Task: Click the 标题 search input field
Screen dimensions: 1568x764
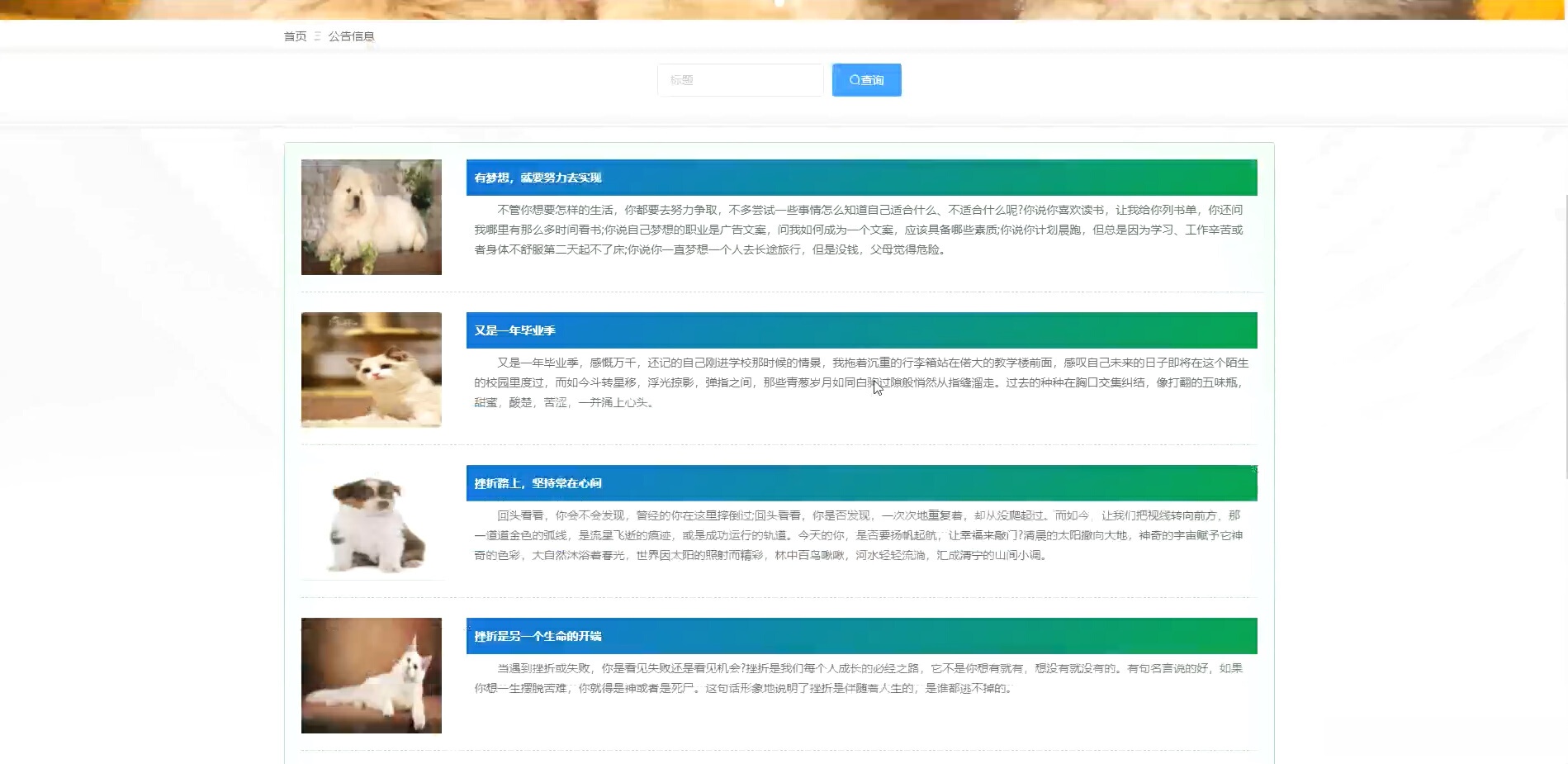Action: (x=739, y=79)
